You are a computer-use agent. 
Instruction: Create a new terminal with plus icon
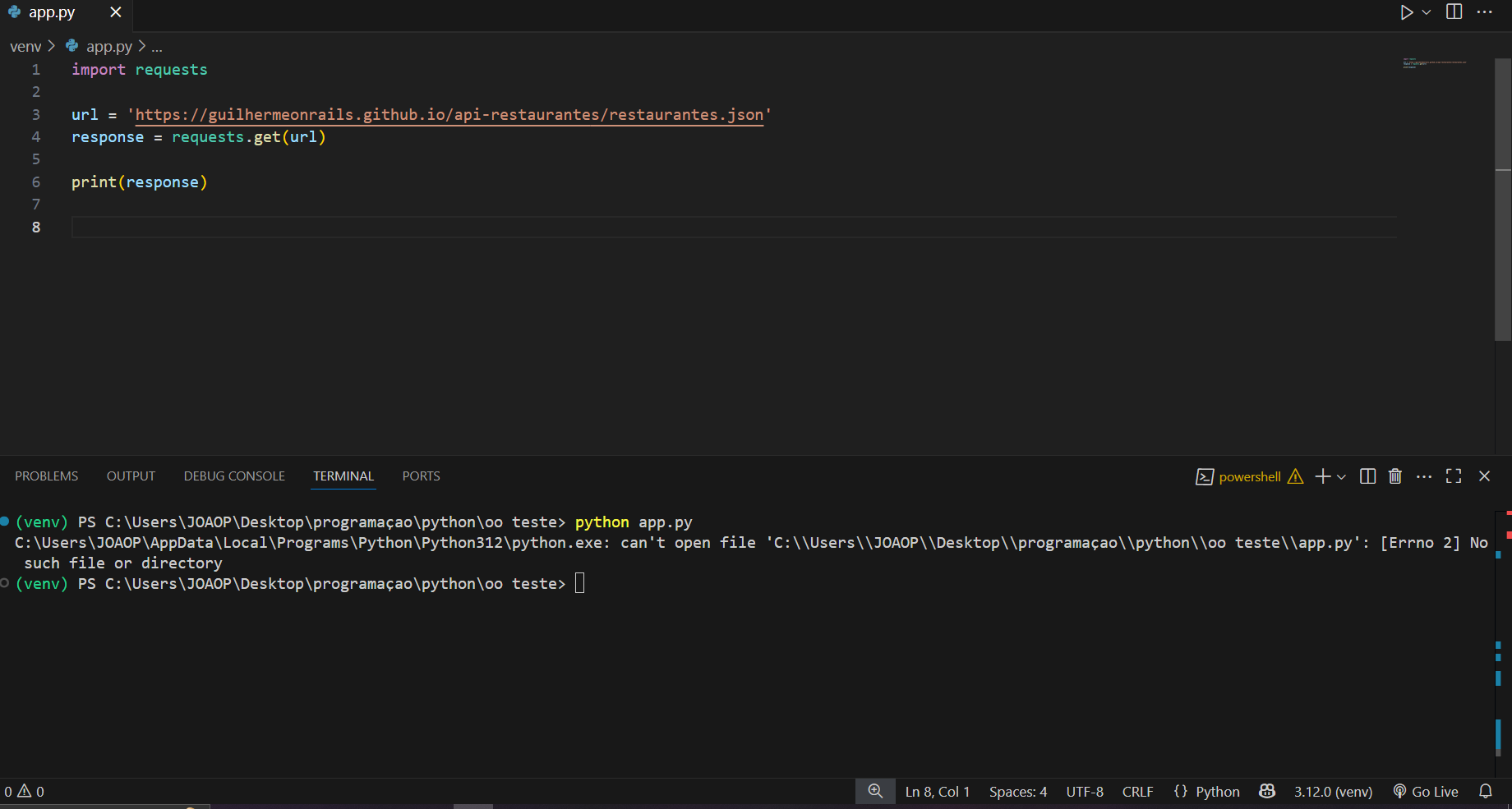(1322, 476)
